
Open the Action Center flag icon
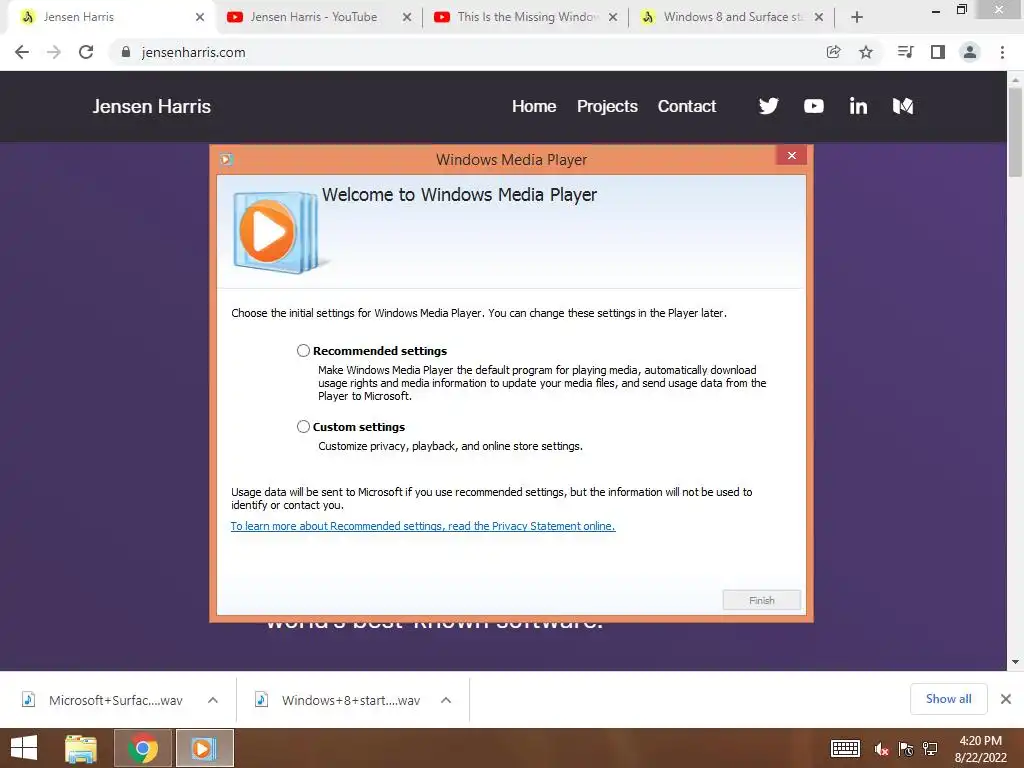(x=906, y=749)
